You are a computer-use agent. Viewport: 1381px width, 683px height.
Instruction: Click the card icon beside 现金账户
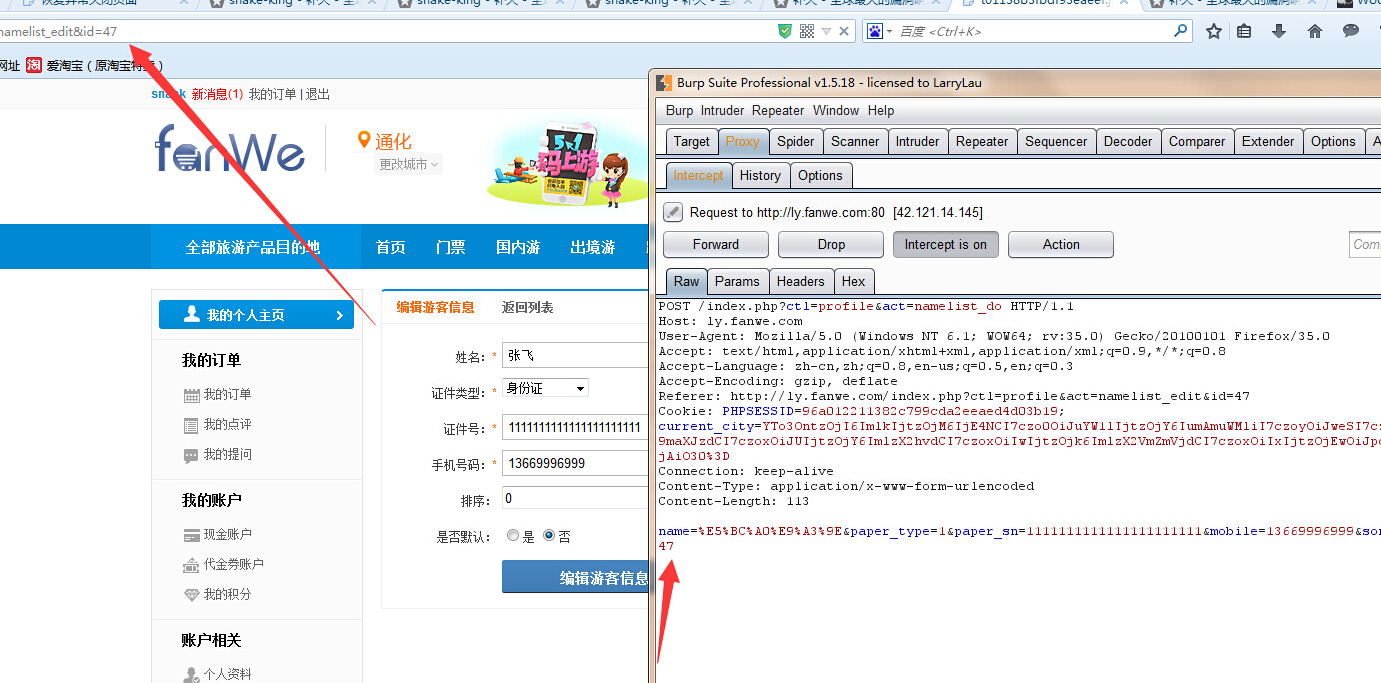(x=191, y=535)
